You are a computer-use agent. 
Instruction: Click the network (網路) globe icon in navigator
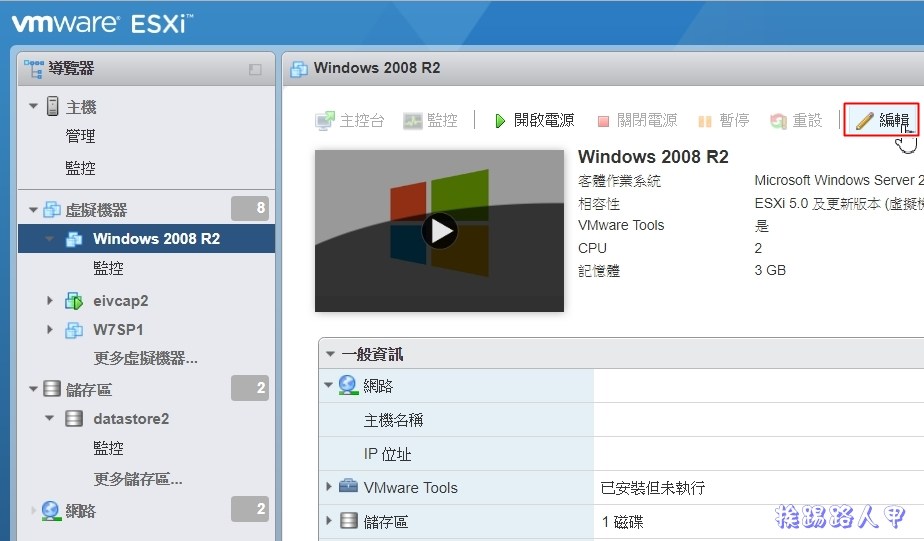click(x=51, y=511)
